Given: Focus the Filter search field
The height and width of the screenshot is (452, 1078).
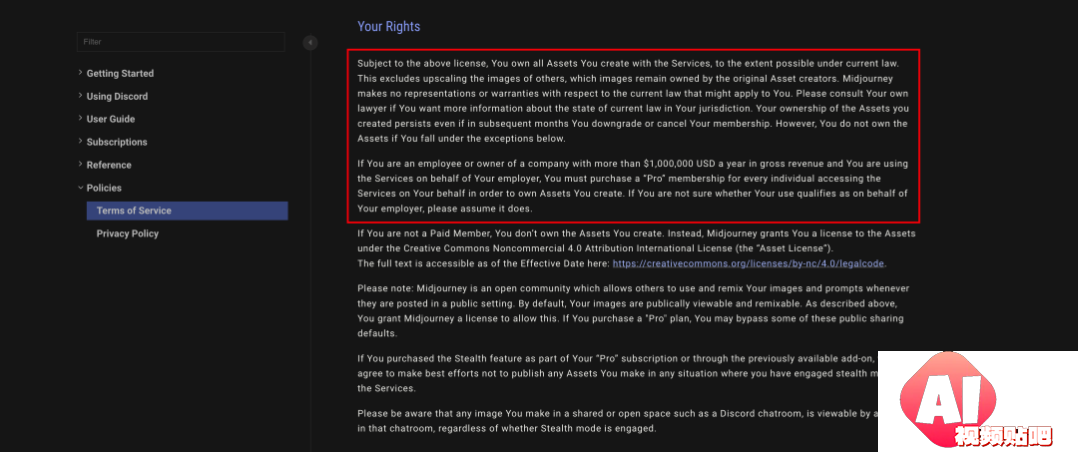Looking at the screenshot, I should (x=181, y=42).
